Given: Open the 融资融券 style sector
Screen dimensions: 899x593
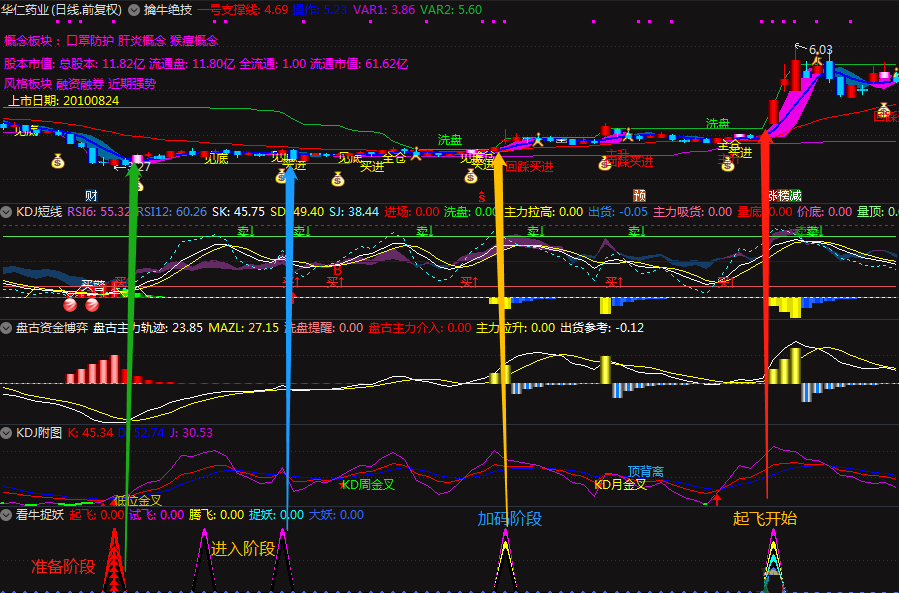Looking at the screenshot, I should tap(80, 84).
